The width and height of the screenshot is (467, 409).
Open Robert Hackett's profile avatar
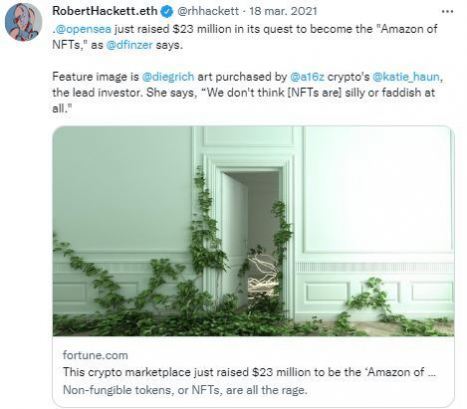point(23,22)
